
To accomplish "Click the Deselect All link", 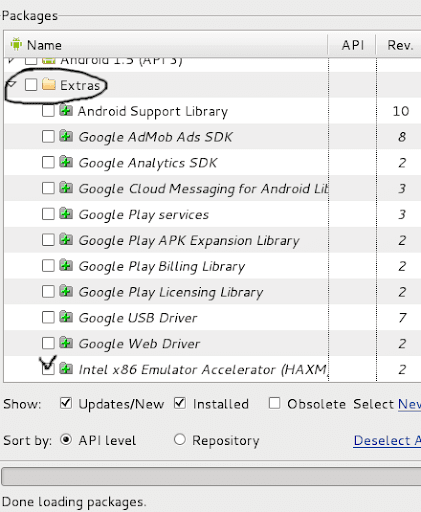I will click(387, 441).
